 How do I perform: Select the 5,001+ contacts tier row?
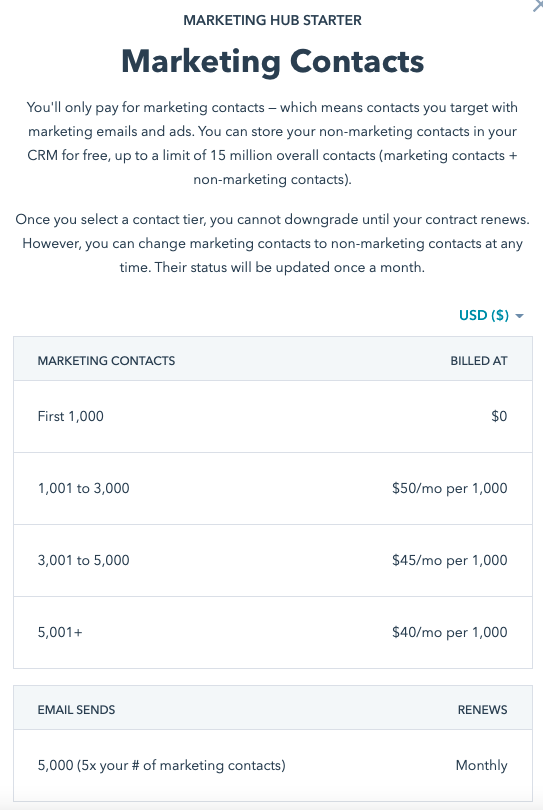coord(273,632)
